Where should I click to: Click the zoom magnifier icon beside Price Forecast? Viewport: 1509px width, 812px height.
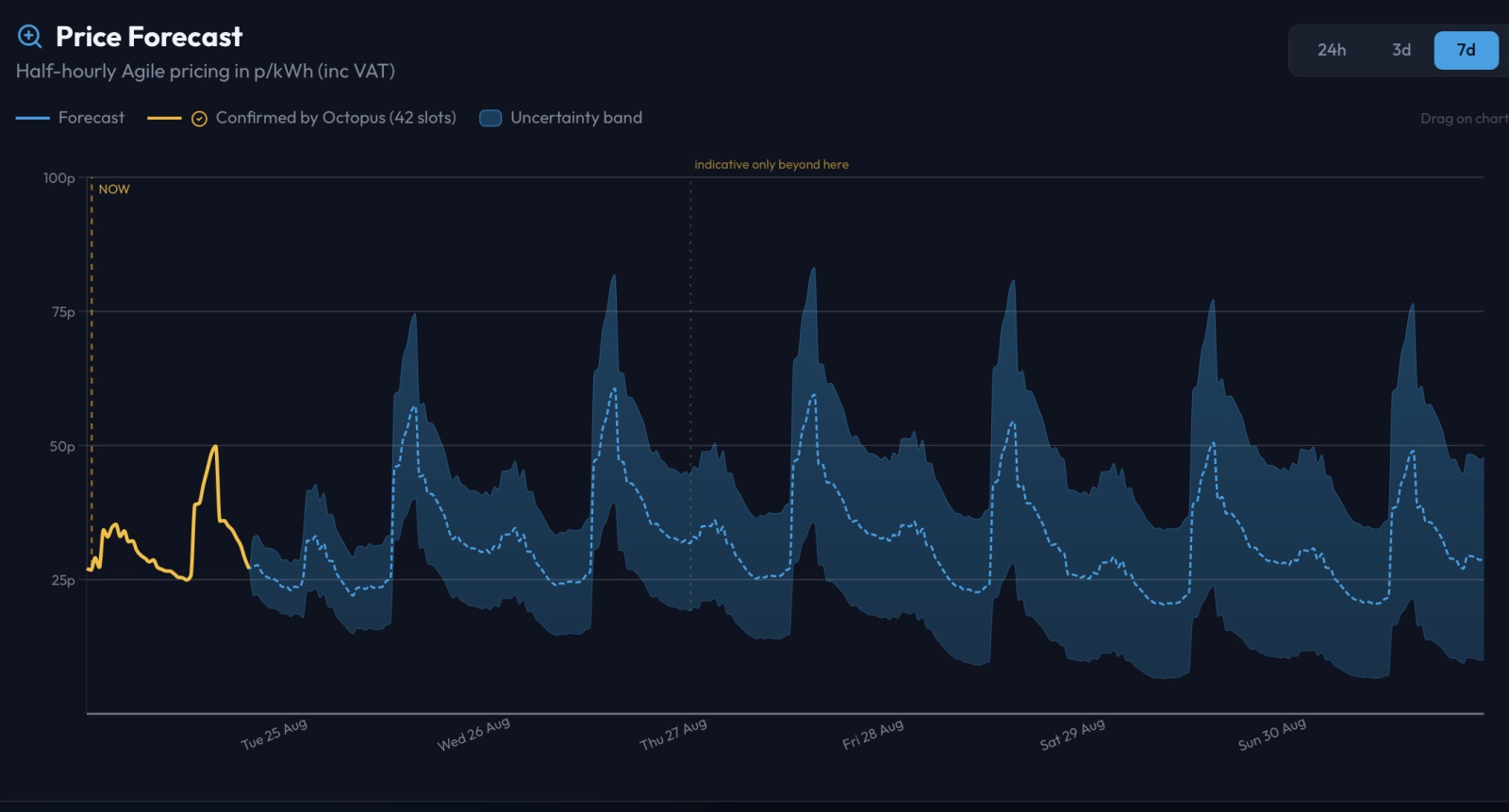coord(30,37)
